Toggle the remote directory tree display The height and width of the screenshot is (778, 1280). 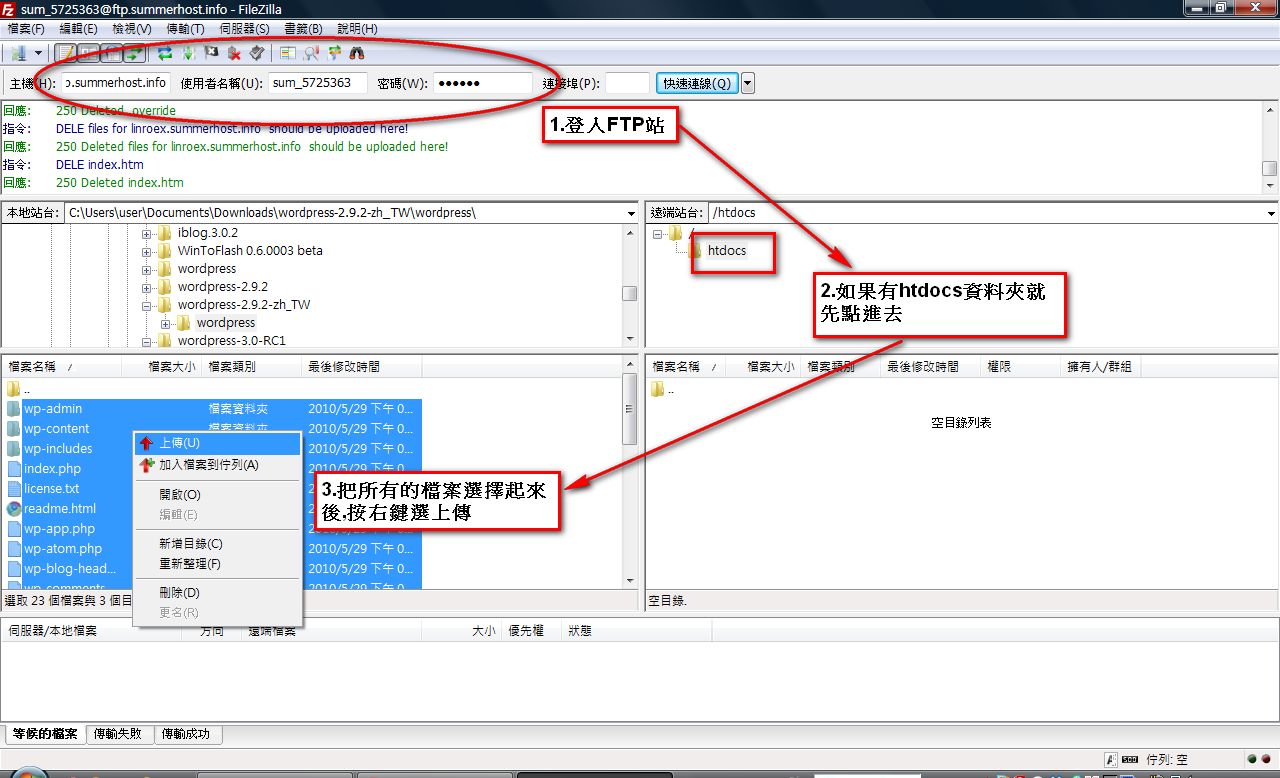click(x=112, y=53)
